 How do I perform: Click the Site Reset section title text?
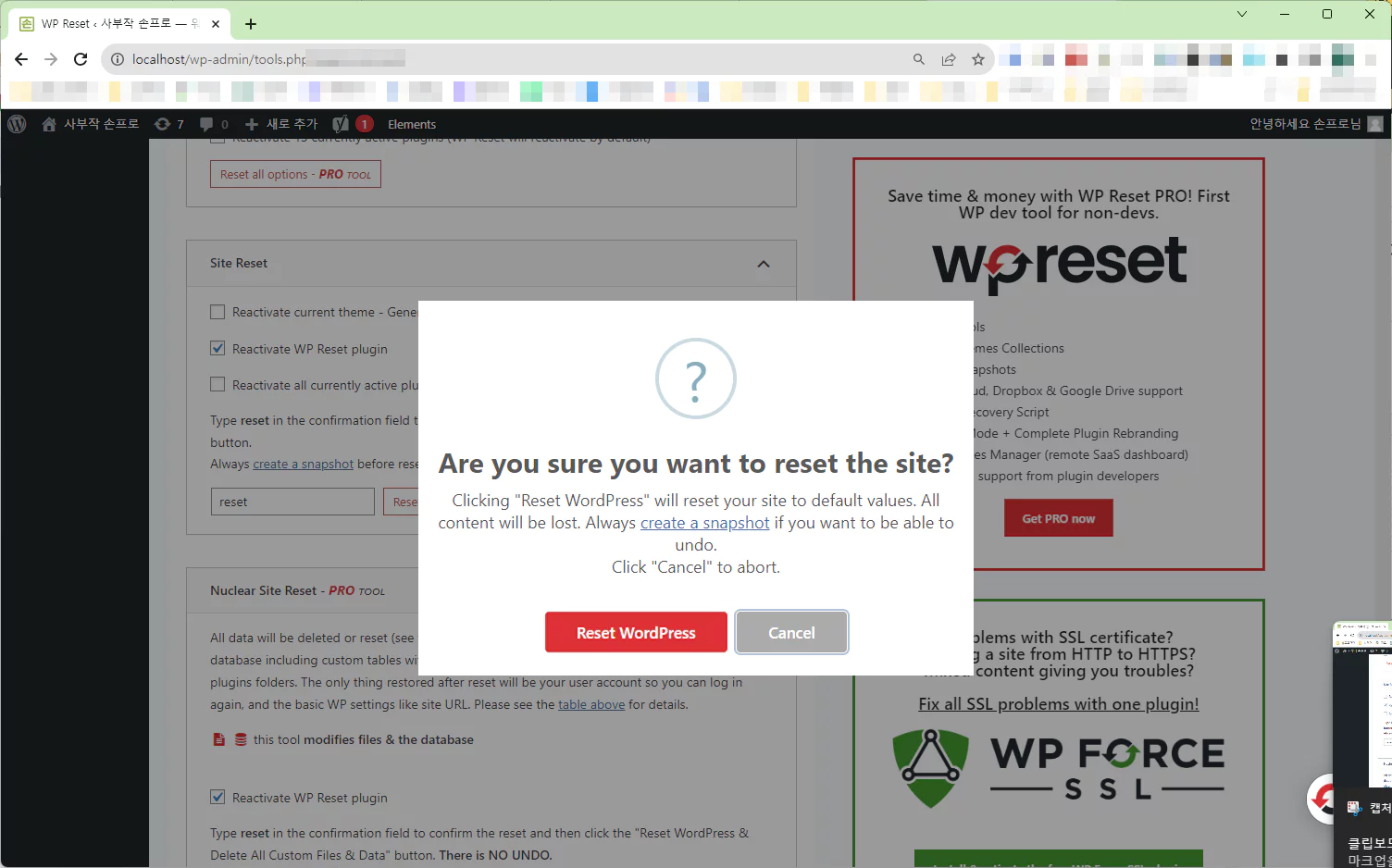click(x=239, y=263)
